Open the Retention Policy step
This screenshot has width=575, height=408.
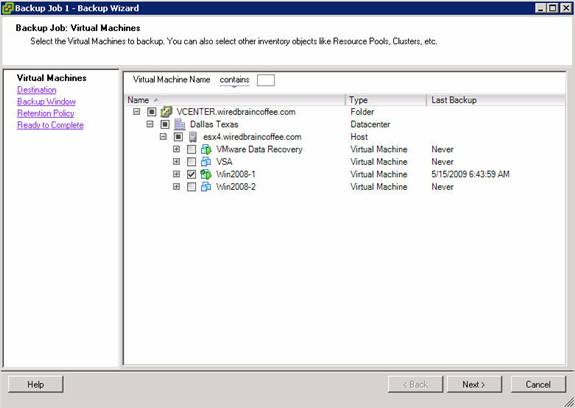pyautogui.click(x=46, y=113)
